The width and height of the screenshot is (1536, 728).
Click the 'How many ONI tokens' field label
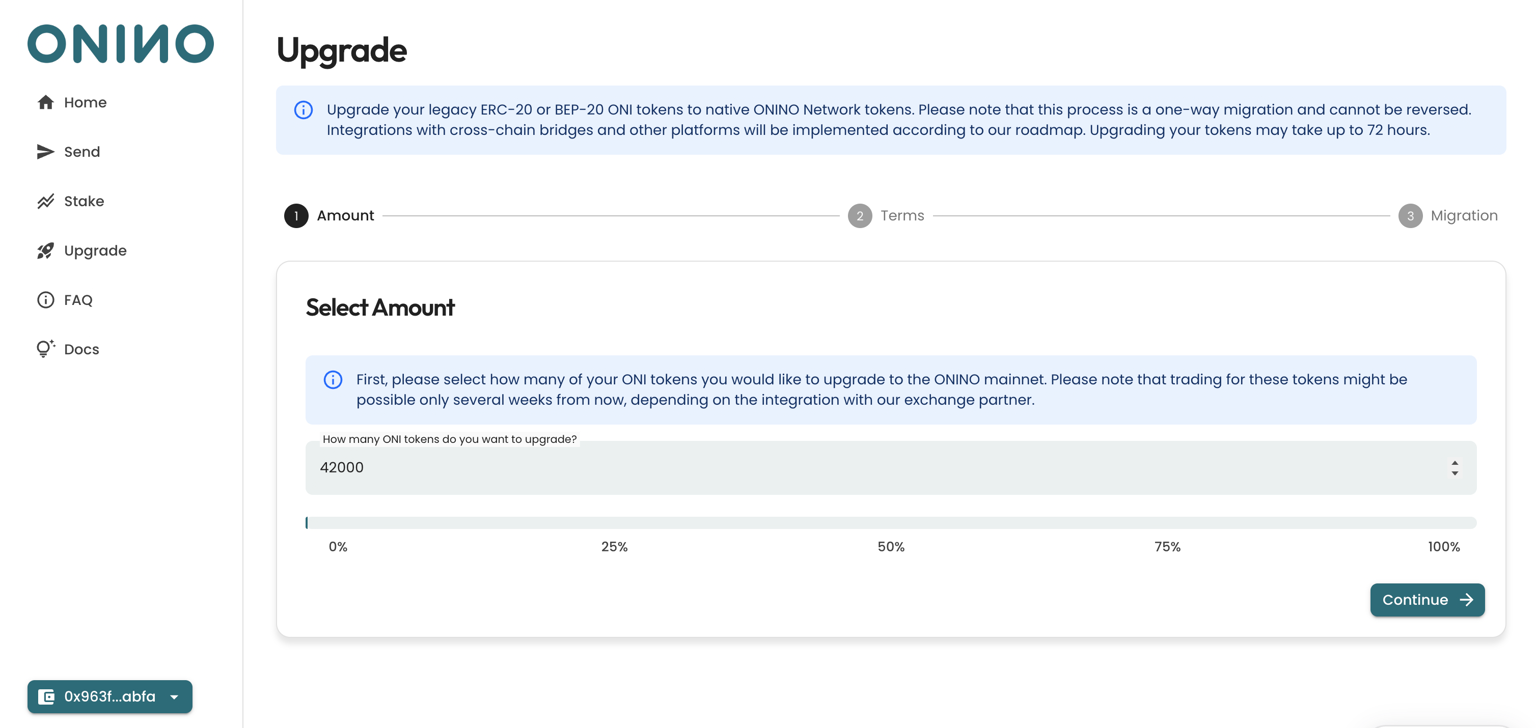[x=450, y=439]
